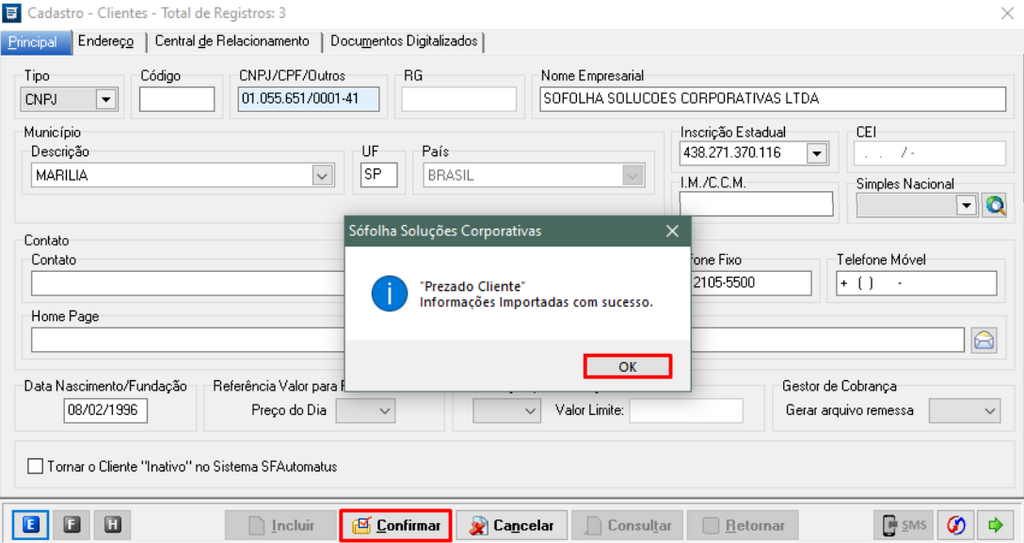1024x543 pixels.
Task: Click the green arrow exit icon
Action: pyautogui.click(x=995, y=525)
